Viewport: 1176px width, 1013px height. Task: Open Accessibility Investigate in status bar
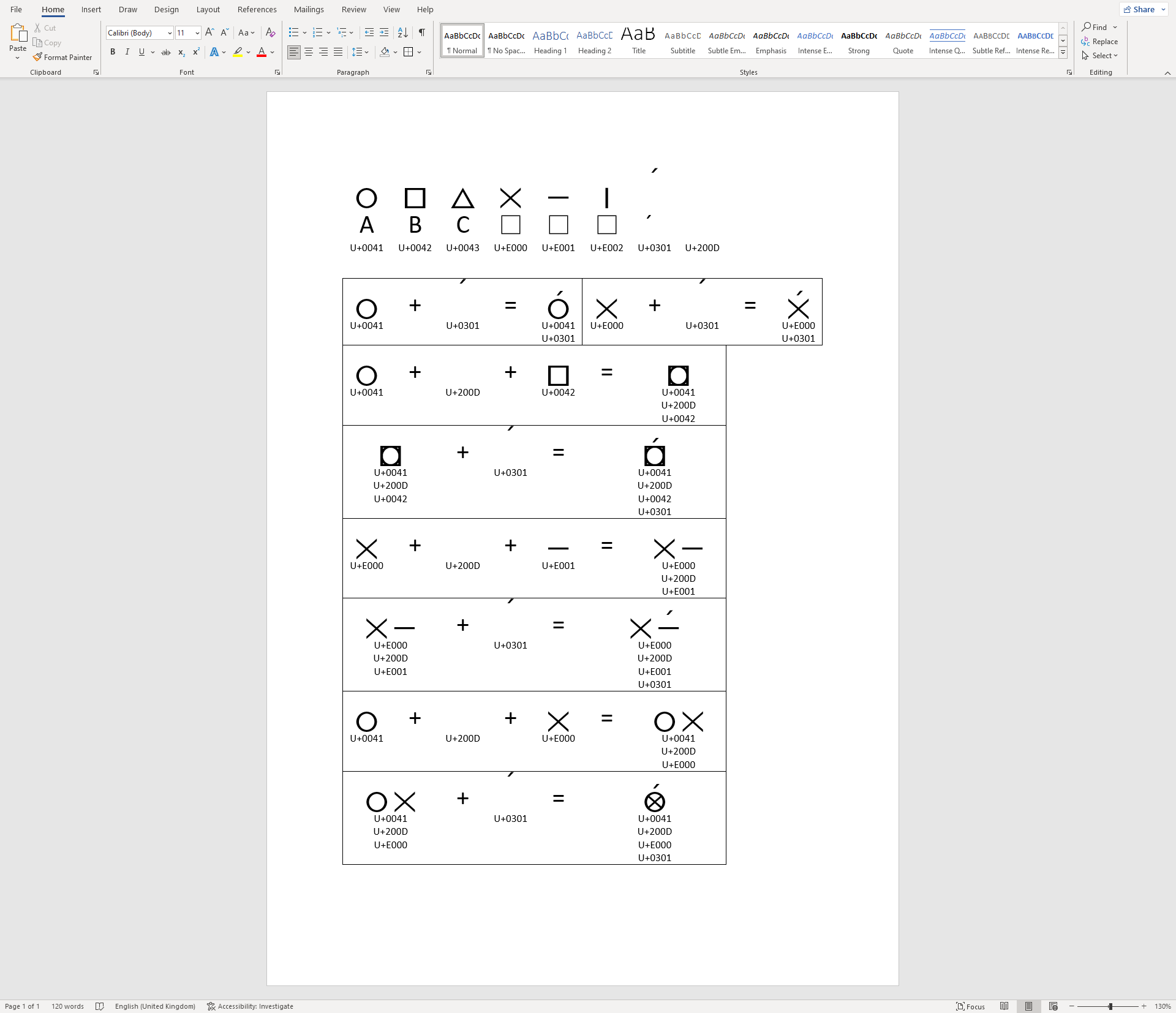click(x=250, y=1006)
